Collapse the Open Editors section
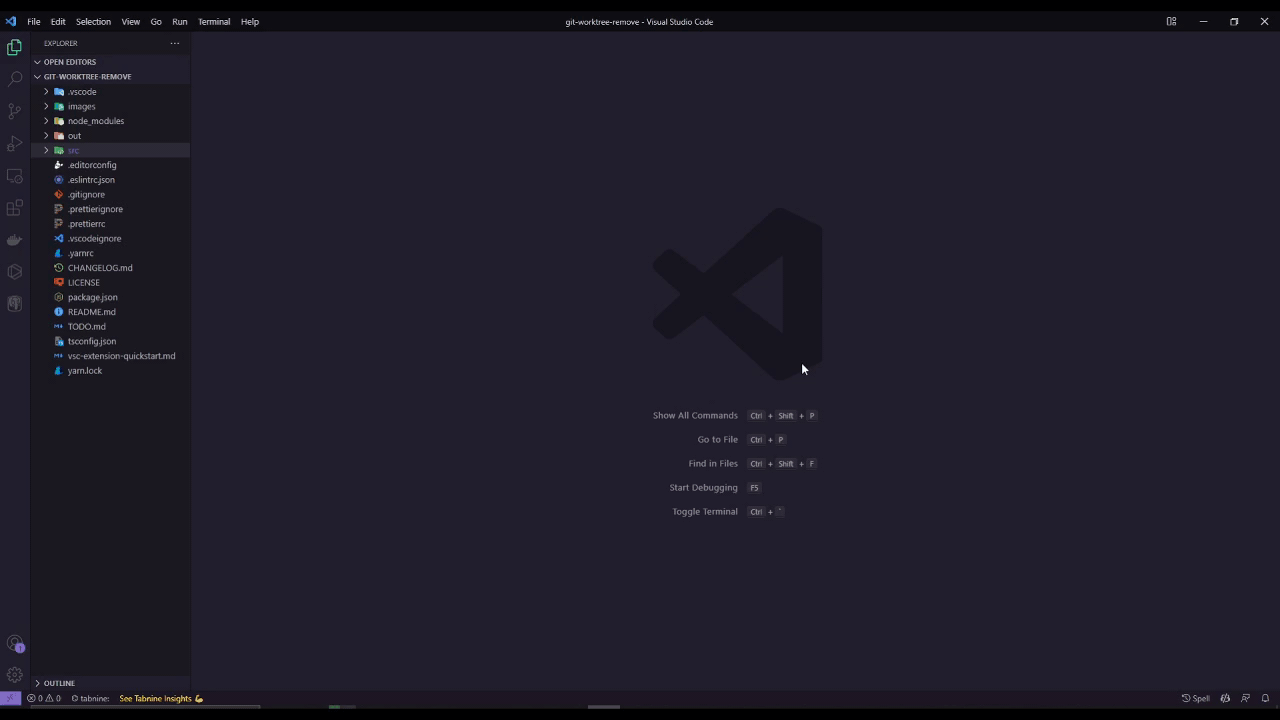 coord(110,62)
